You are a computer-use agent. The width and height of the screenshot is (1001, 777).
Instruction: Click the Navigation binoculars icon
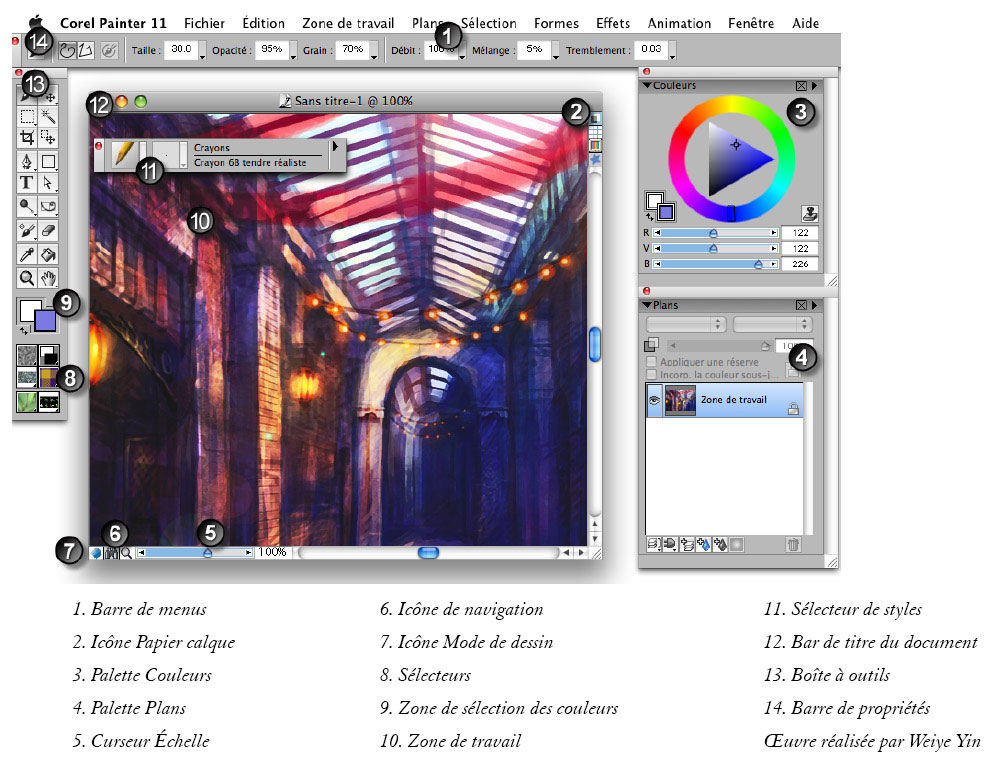pyautogui.click(x=112, y=553)
